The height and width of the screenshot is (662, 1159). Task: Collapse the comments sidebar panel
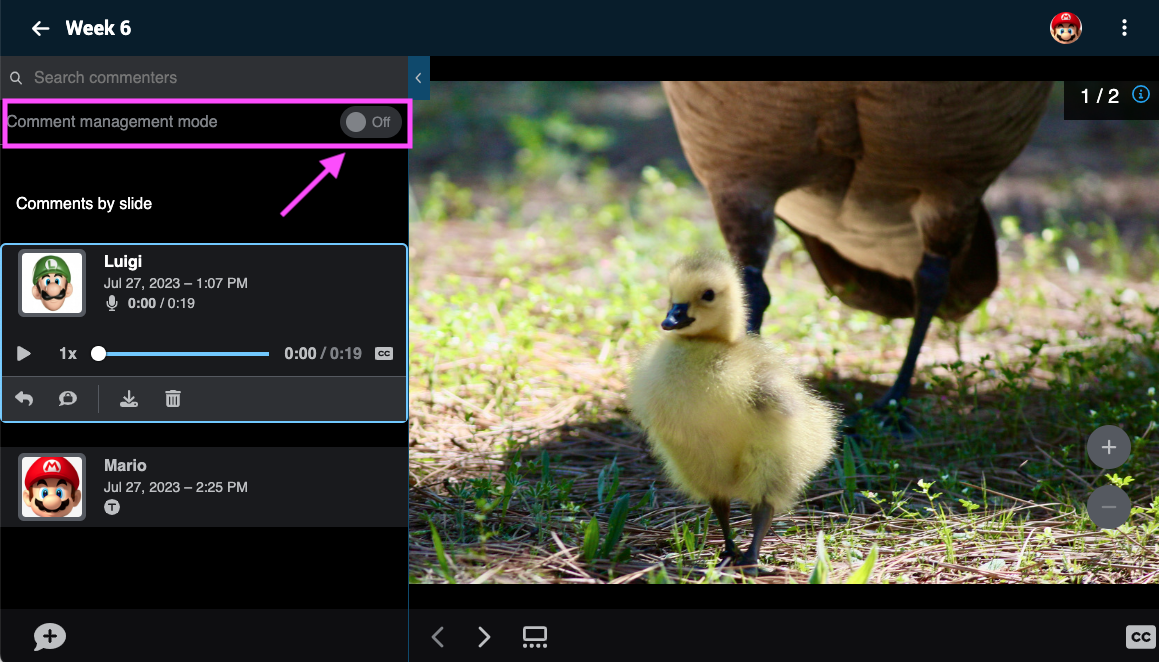tap(418, 78)
